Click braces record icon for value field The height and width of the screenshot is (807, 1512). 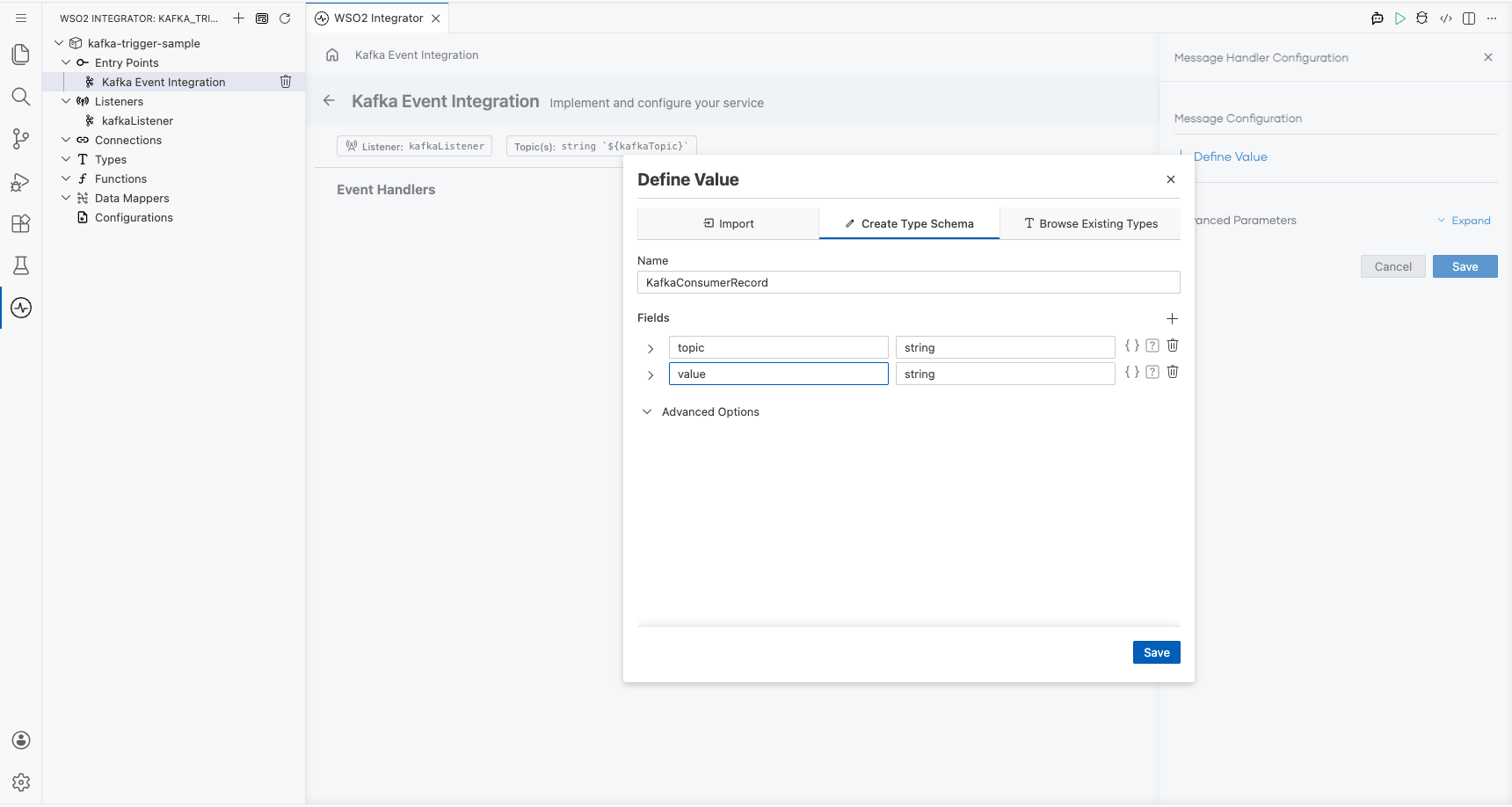1132,372
